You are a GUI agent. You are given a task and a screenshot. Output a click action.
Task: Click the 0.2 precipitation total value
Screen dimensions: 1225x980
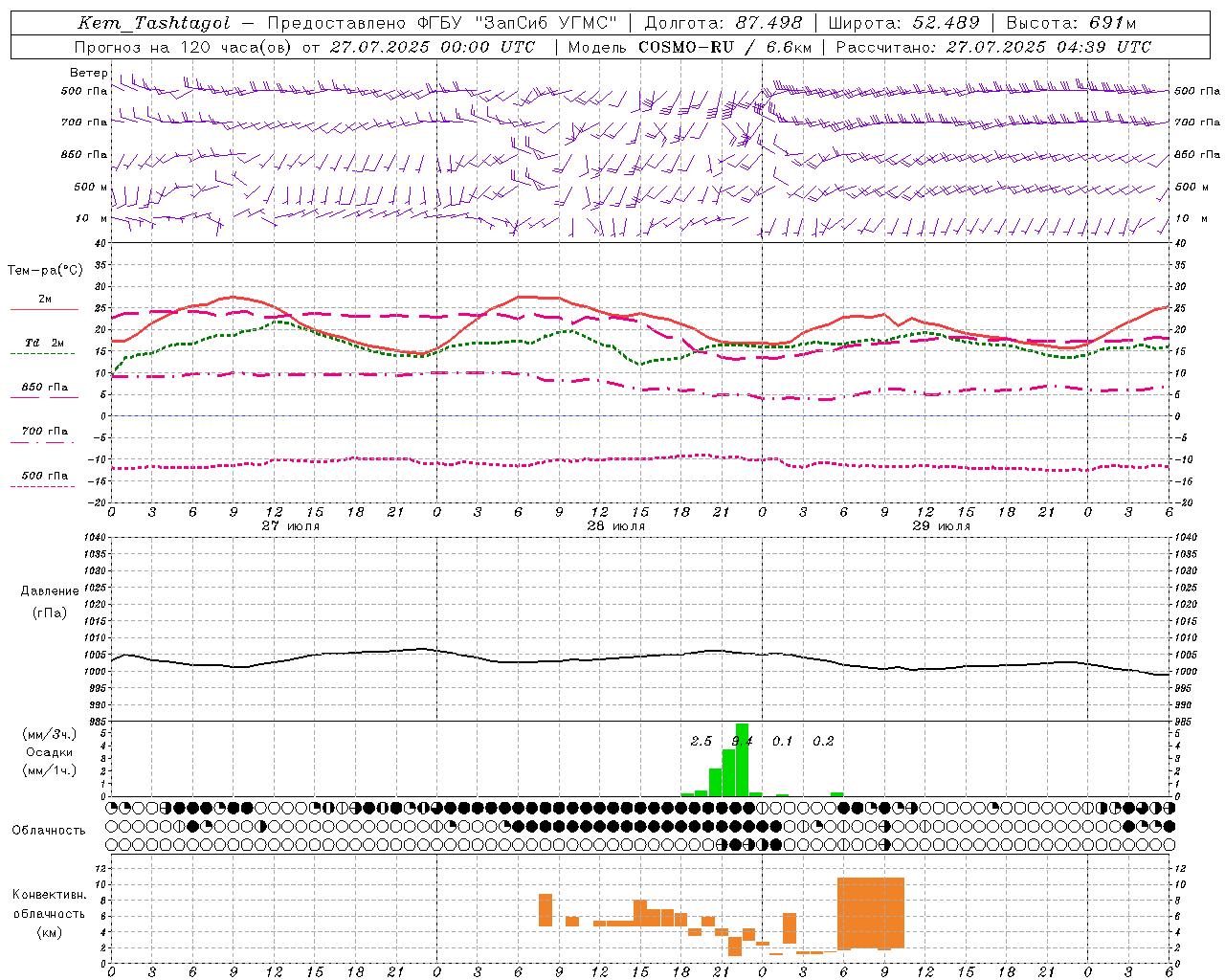pos(823,741)
